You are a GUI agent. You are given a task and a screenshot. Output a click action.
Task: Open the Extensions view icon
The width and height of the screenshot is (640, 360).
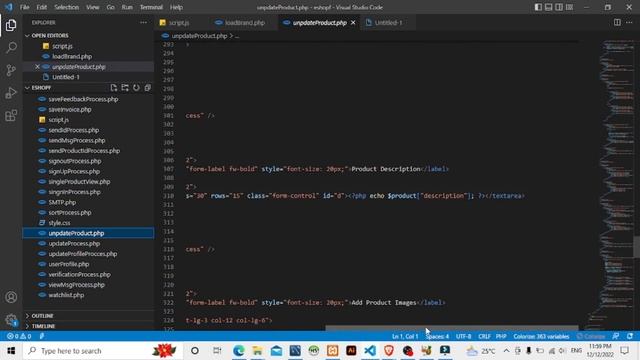[11, 116]
